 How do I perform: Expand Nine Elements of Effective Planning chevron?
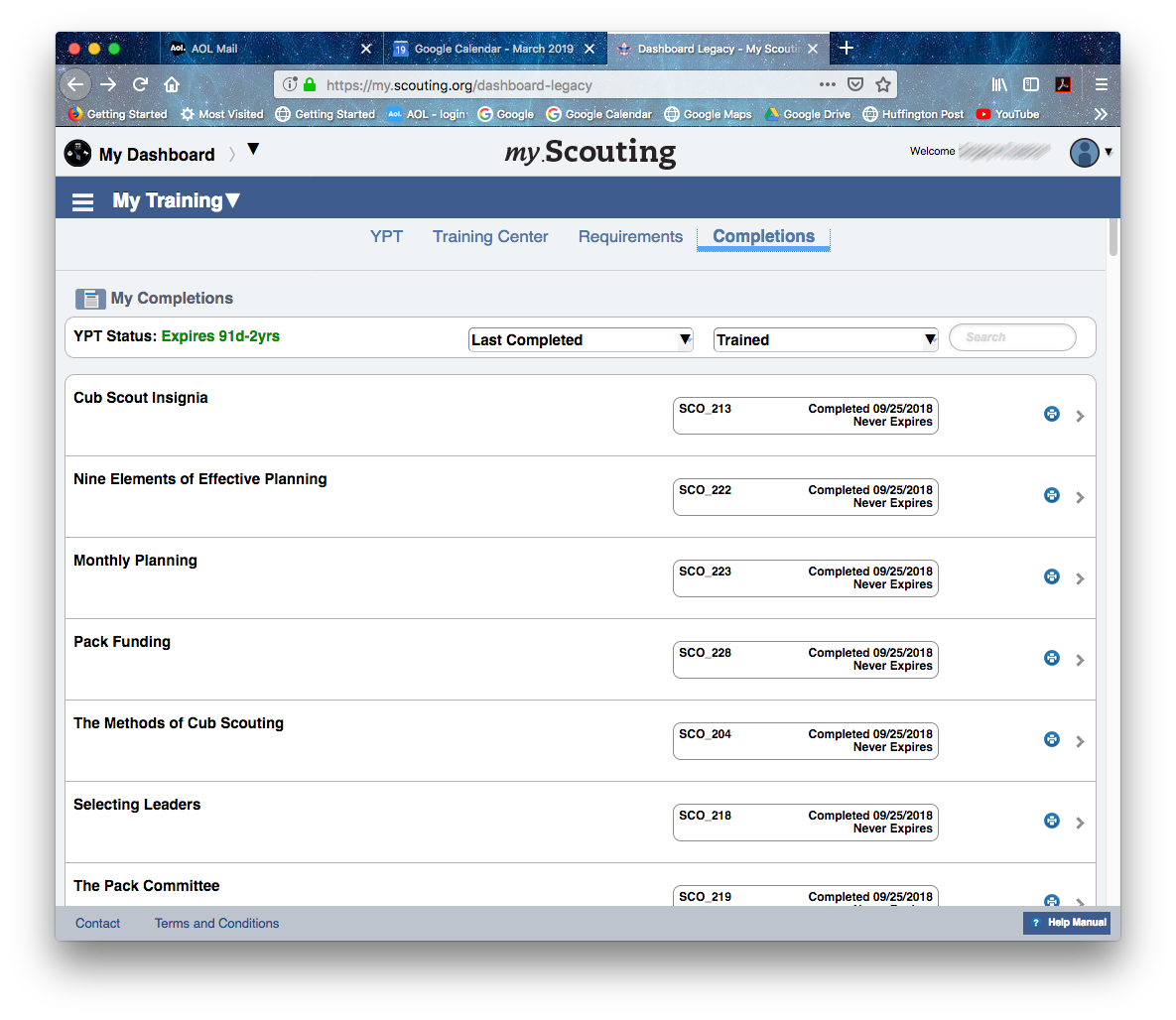click(1080, 497)
